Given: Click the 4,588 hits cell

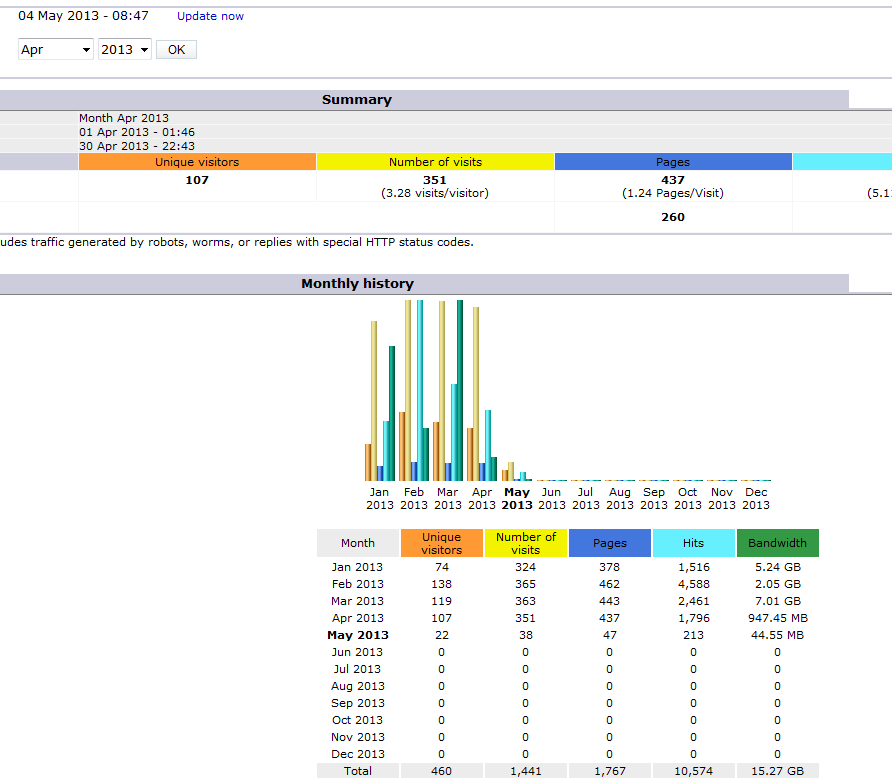Looking at the screenshot, I should (693, 584).
